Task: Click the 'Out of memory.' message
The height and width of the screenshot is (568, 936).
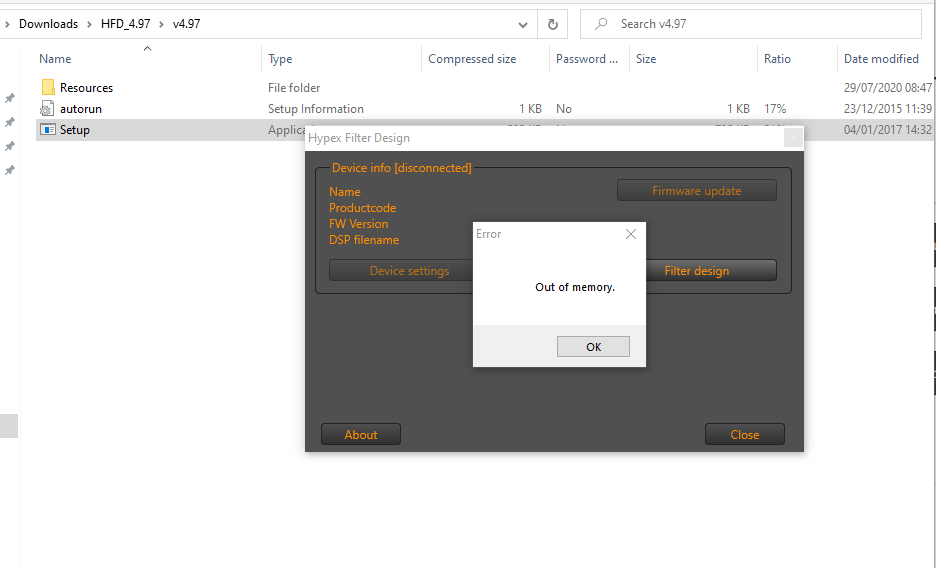Action: point(575,287)
